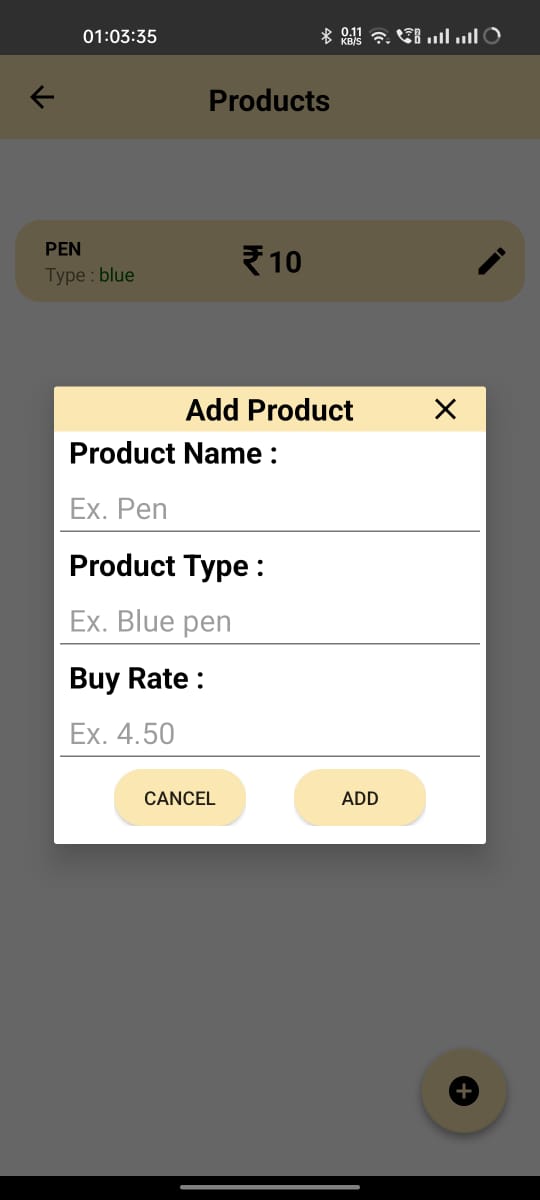Tap the Bluetooth status bar icon
Viewport: 540px width, 1200px height.
coord(325,36)
